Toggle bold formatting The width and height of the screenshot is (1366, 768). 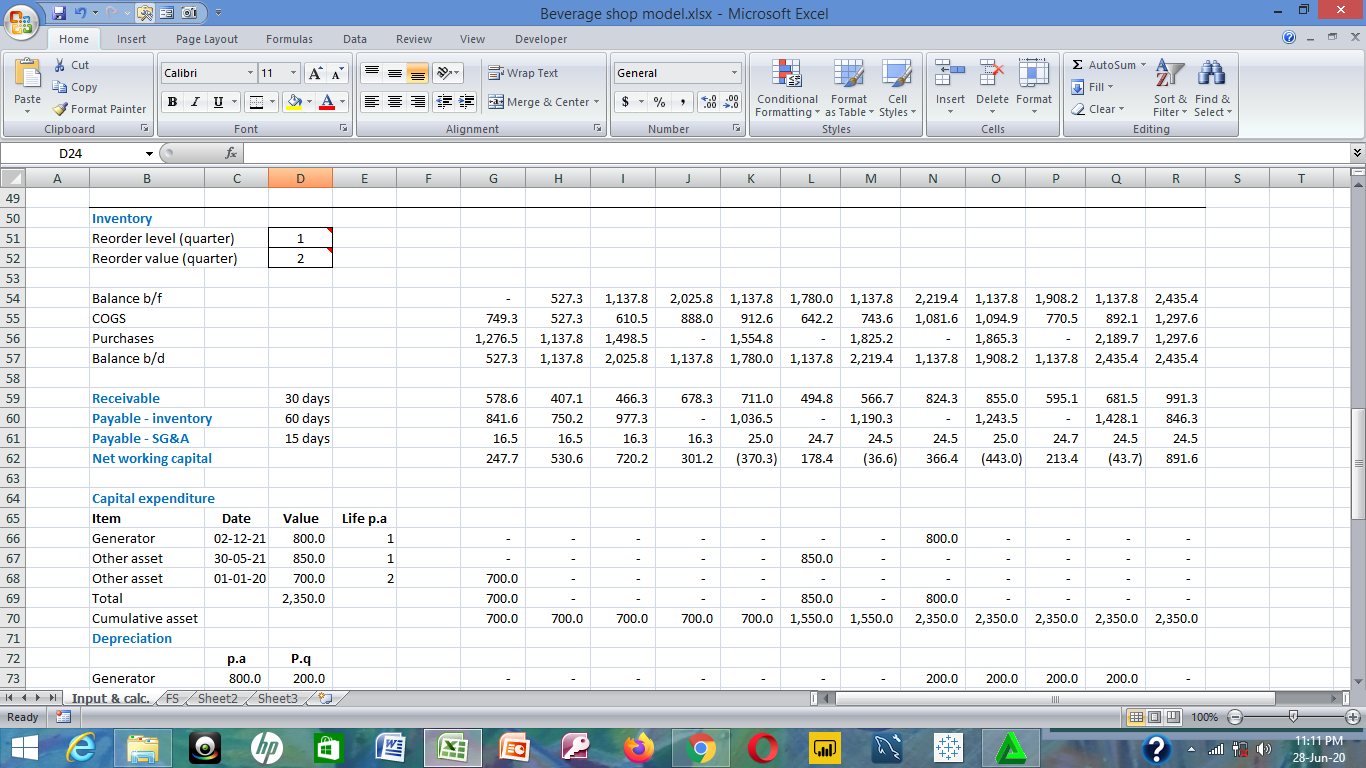coord(171,102)
